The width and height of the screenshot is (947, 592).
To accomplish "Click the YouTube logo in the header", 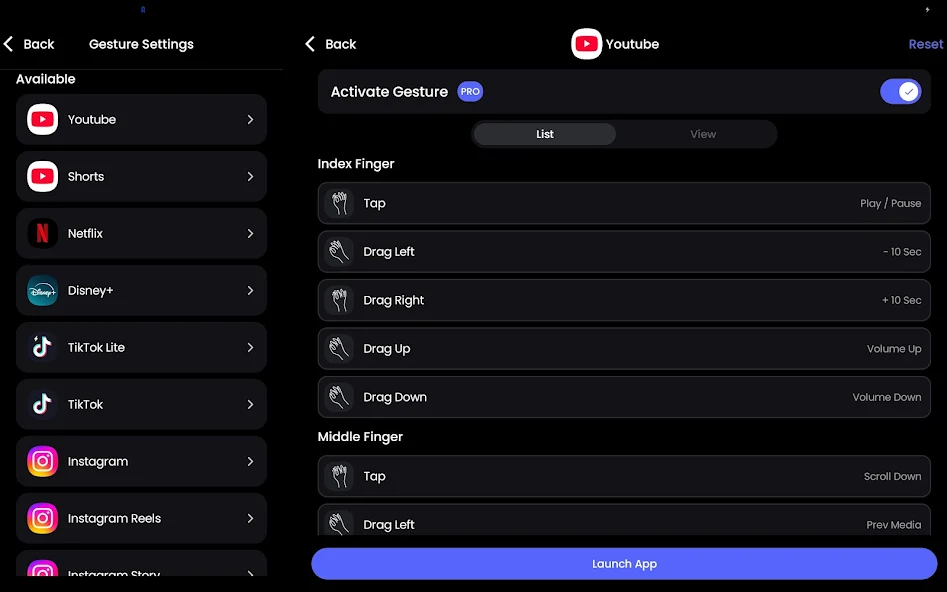I will [586, 44].
